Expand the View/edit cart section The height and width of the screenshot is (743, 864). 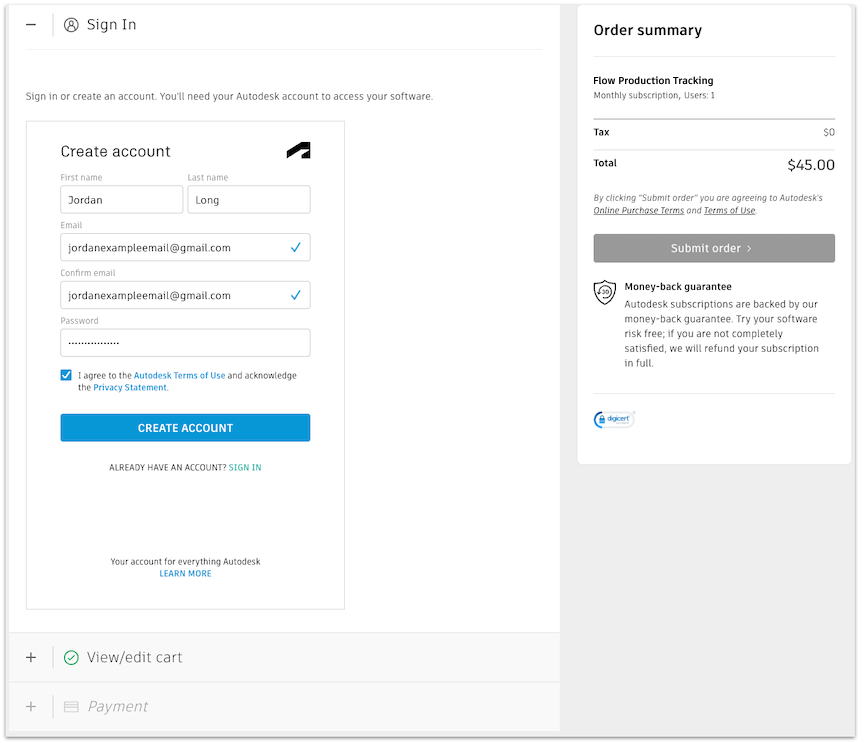pos(31,658)
